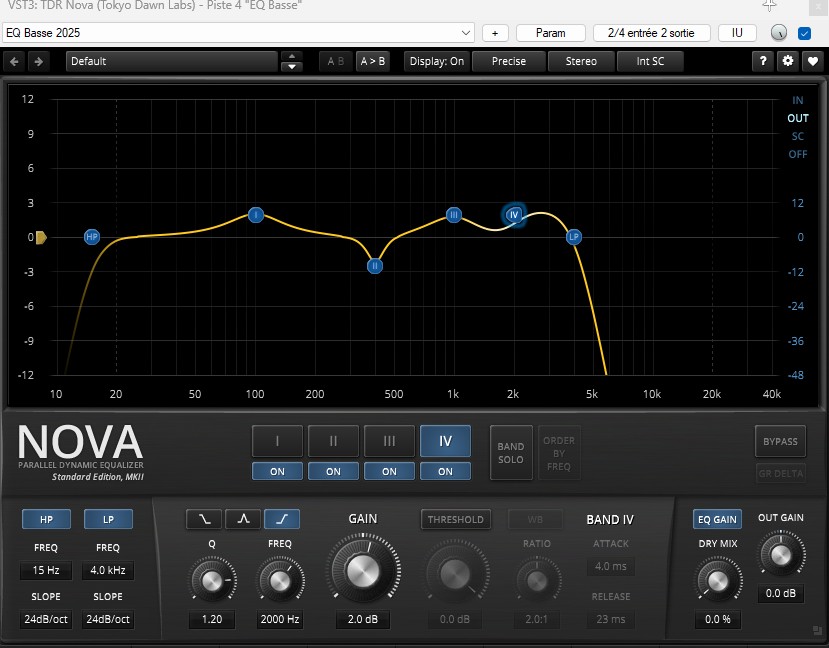Screen dimensions: 829x648
Task: Click the HP frequency 15 Hz field
Action: point(46,570)
